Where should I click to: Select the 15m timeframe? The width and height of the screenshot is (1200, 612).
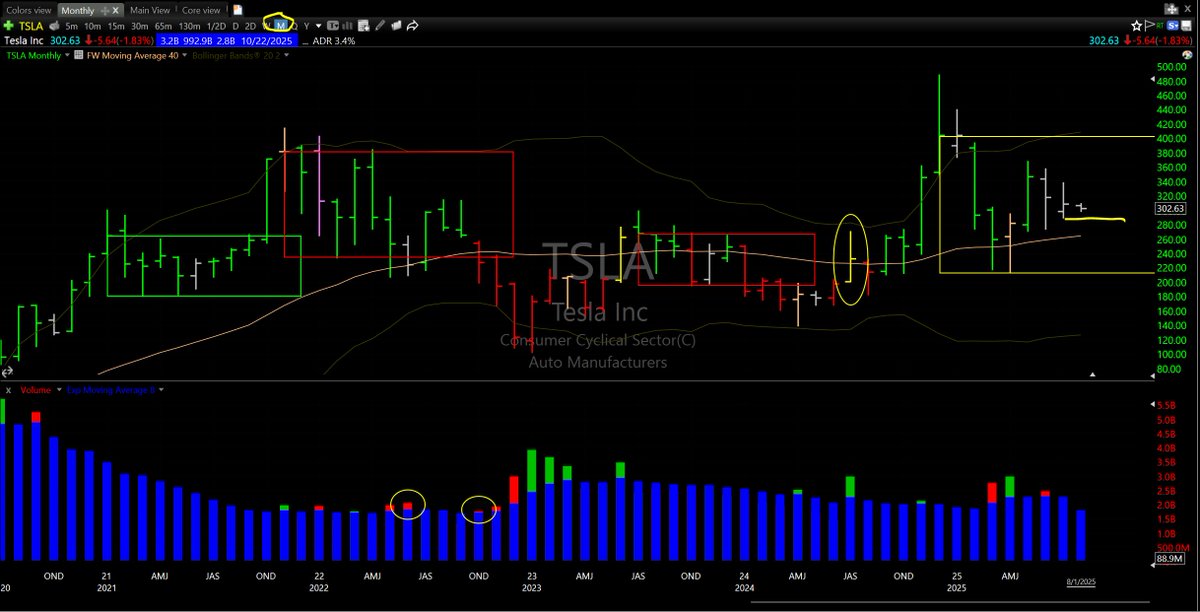point(116,25)
